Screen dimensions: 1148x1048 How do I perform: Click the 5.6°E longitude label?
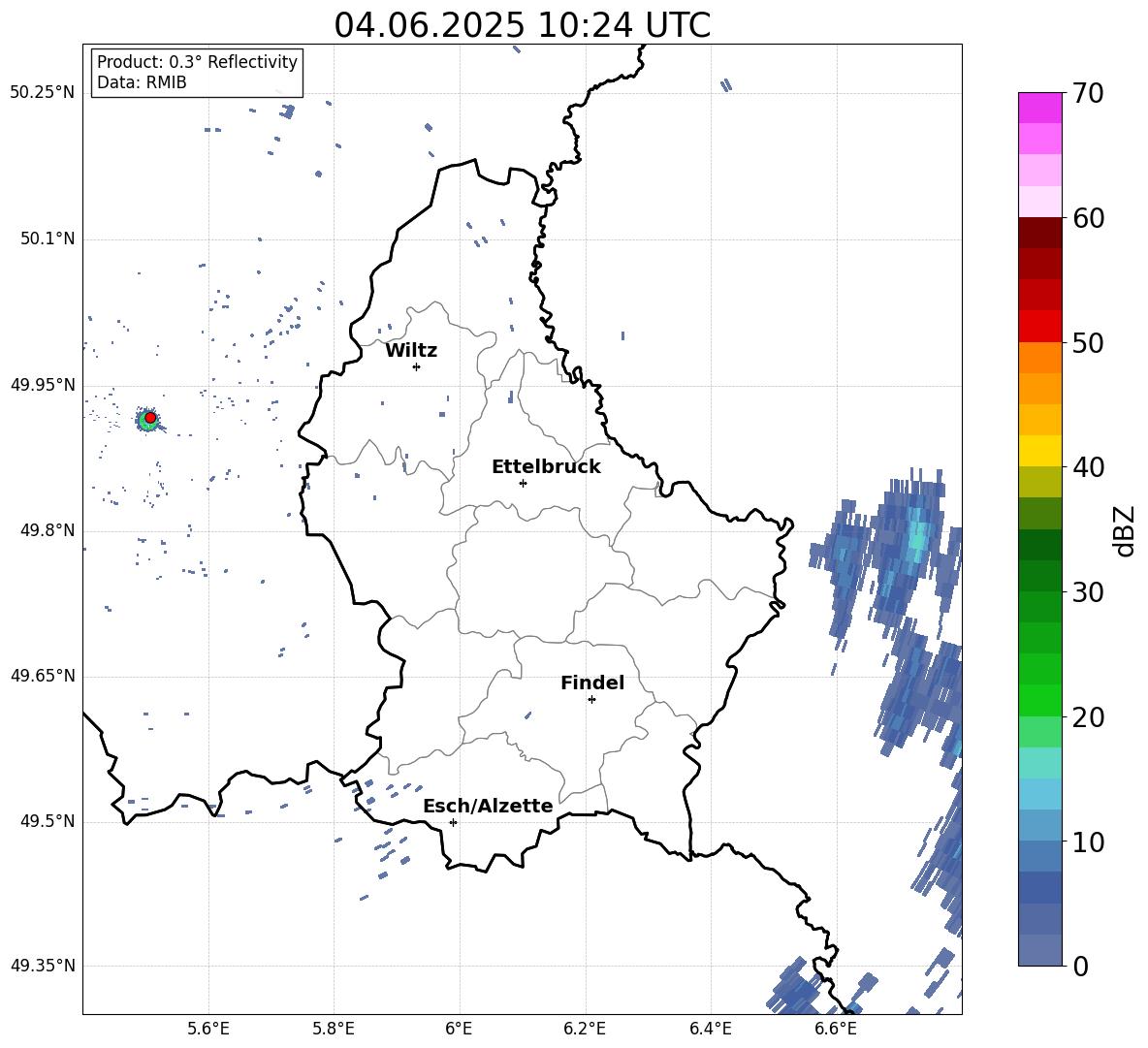coord(208,1030)
